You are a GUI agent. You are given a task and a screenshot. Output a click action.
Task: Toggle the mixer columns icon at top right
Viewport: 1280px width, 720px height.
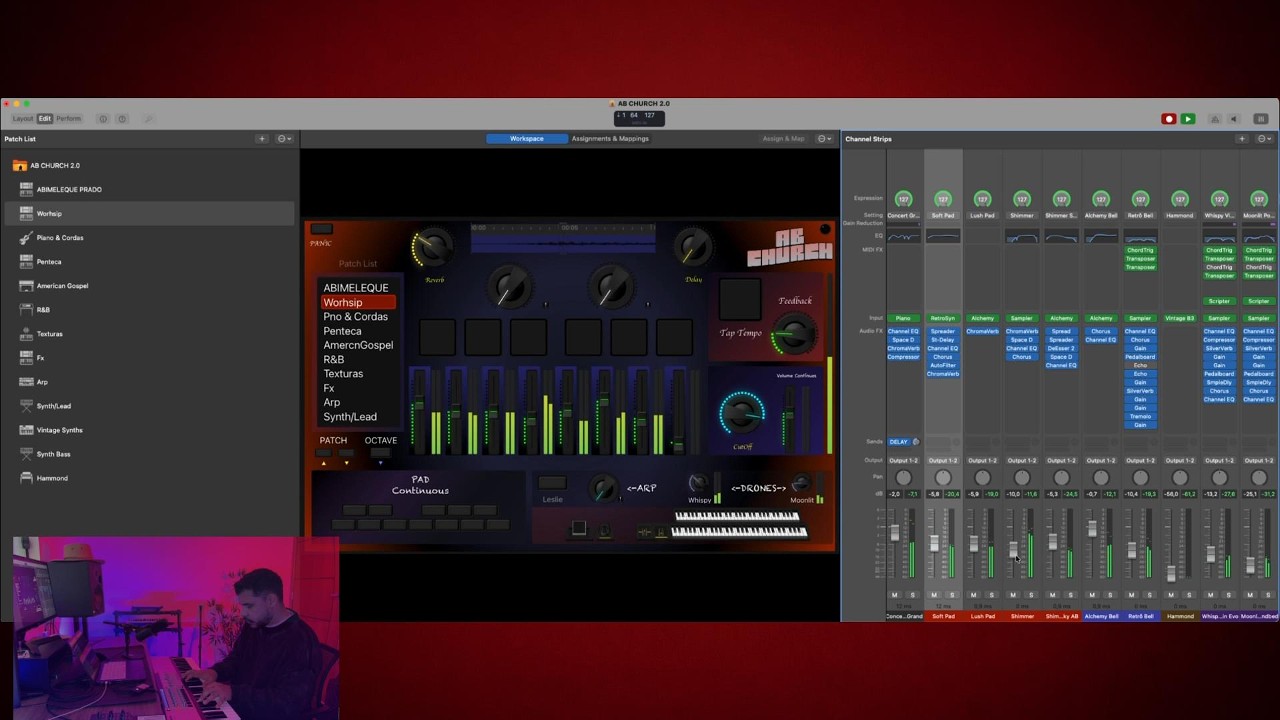(1261, 119)
